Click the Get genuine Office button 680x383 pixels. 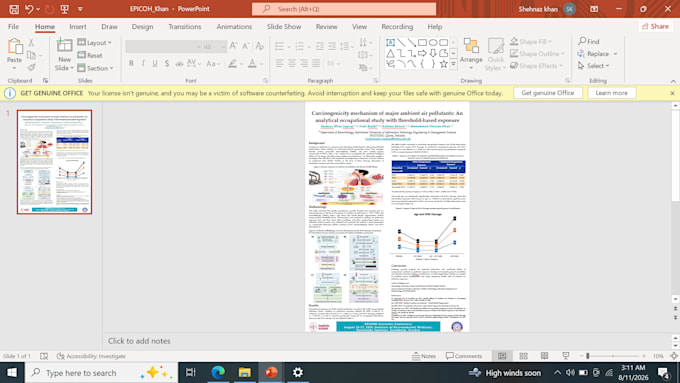(x=548, y=93)
